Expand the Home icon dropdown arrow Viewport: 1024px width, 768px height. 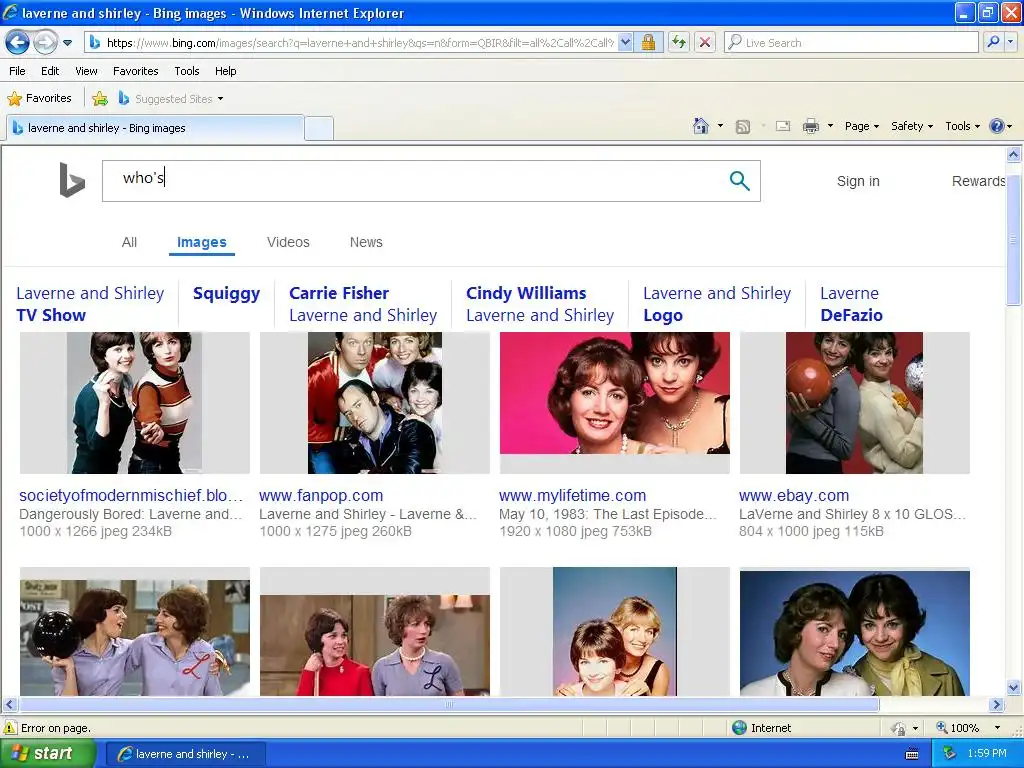720,126
